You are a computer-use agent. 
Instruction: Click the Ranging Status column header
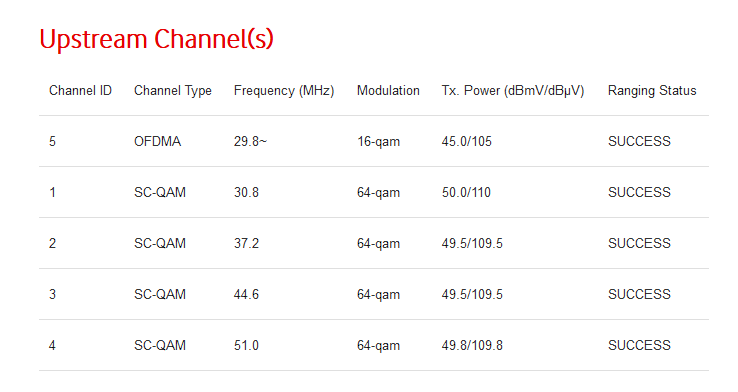652,91
